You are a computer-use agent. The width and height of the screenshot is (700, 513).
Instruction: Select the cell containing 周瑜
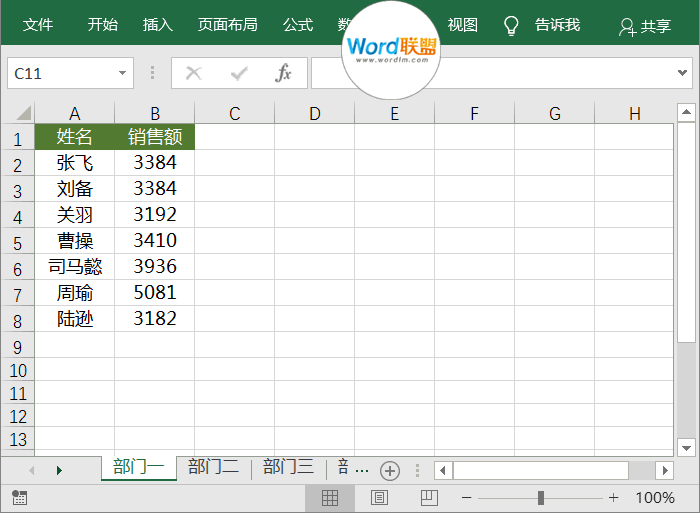(x=75, y=292)
